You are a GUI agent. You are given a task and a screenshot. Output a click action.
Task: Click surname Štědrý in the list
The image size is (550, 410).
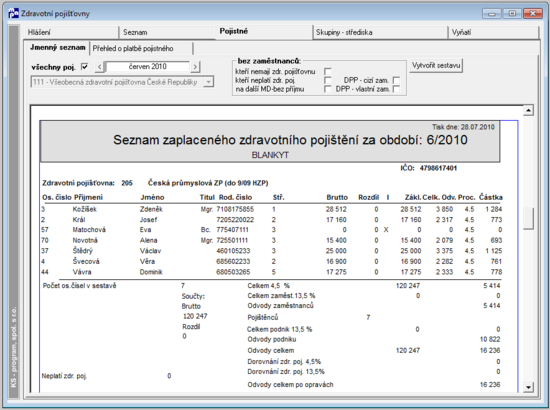[83, 251]
